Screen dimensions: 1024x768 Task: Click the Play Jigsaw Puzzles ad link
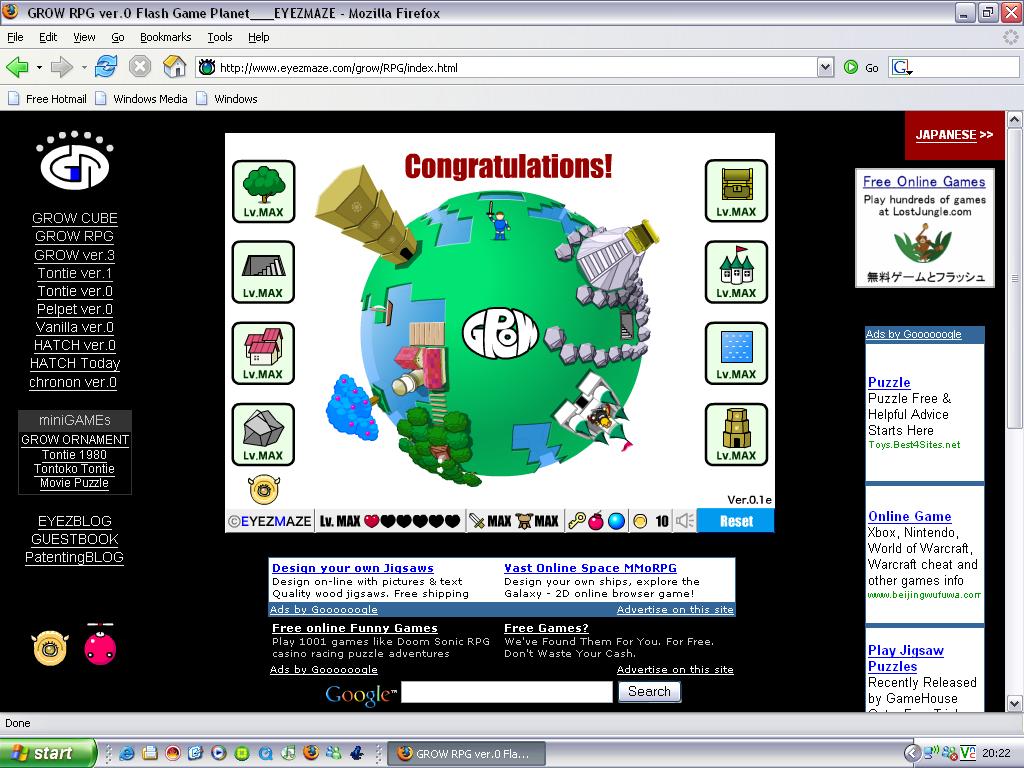pyautogui.click(x=906, y=658)
